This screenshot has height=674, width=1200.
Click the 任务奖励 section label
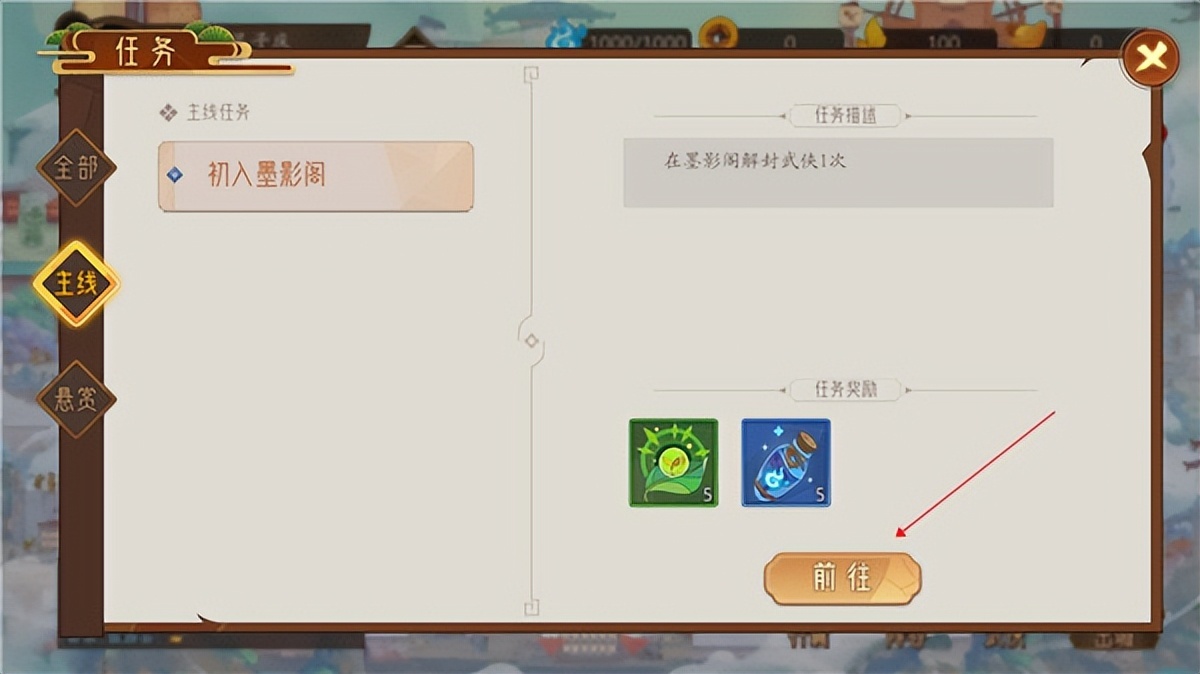[845, 389]
